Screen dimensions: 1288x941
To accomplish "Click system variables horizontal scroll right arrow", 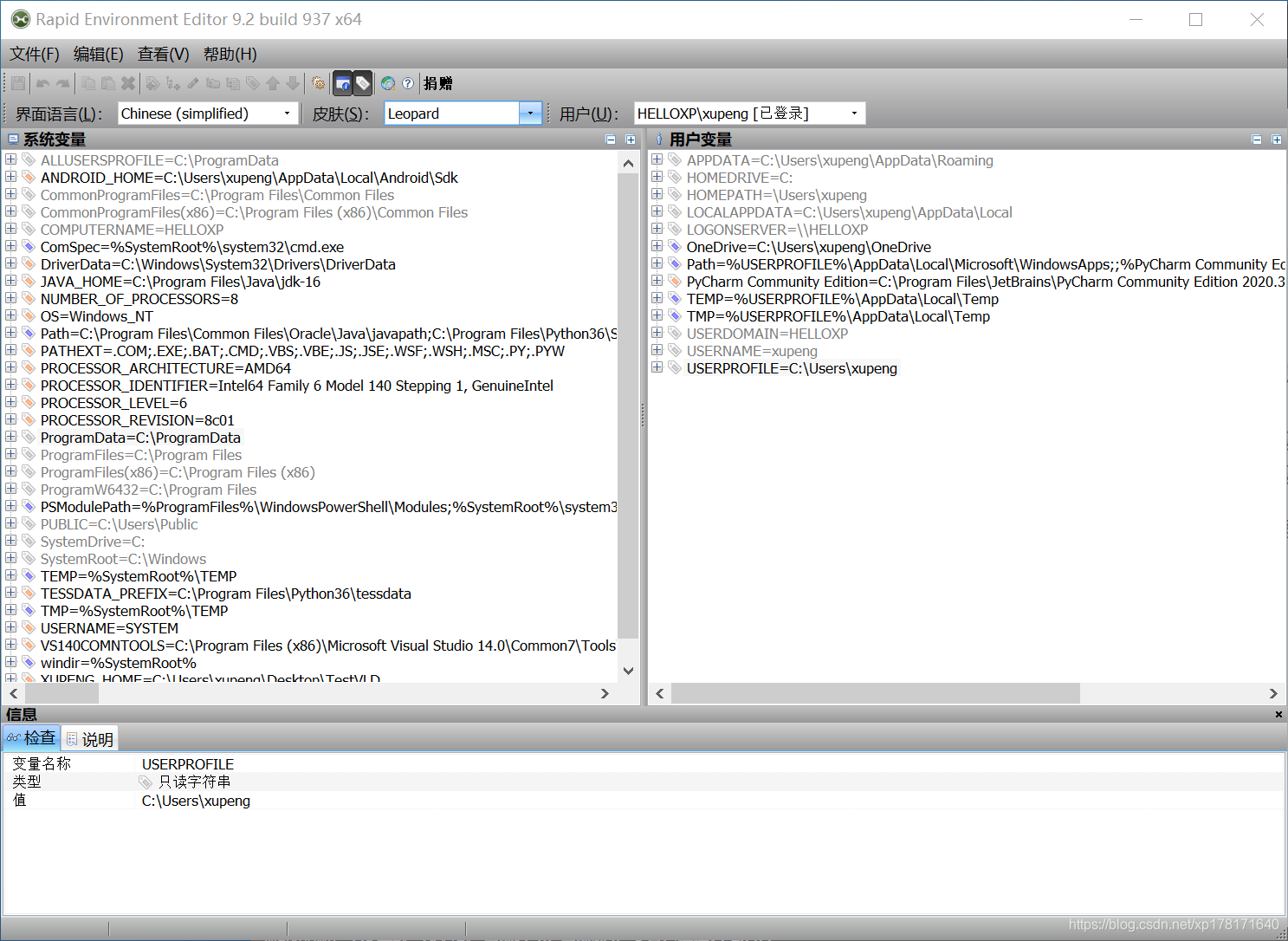I will 605,693.
